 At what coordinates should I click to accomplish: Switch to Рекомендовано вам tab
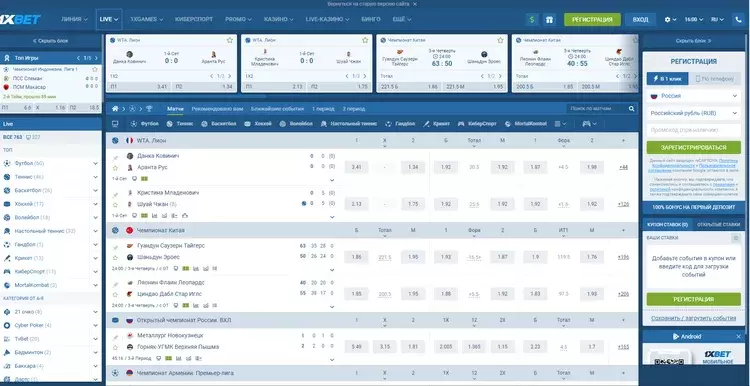pyautogui.click(x=217, y=109)
